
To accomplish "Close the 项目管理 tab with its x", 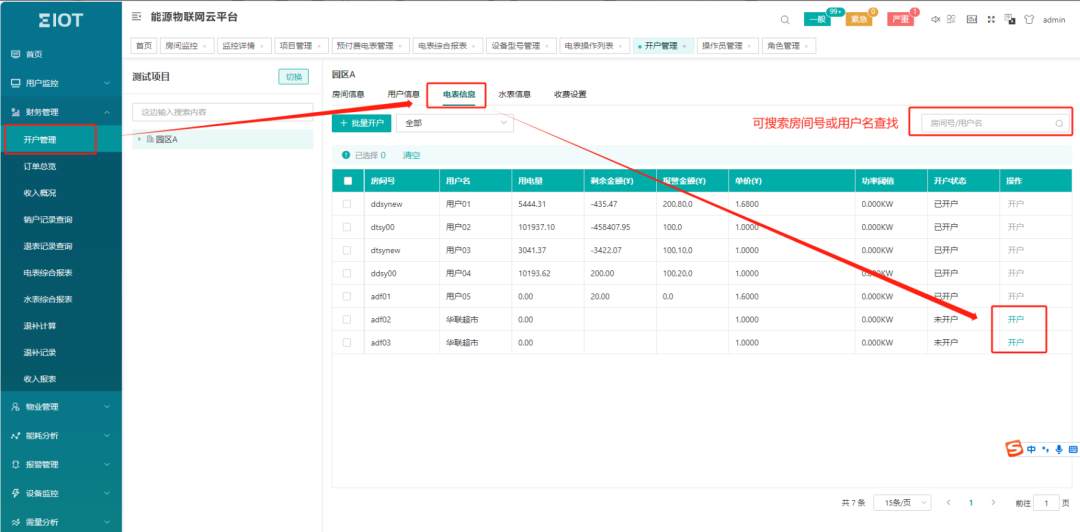I will (319, 46).
